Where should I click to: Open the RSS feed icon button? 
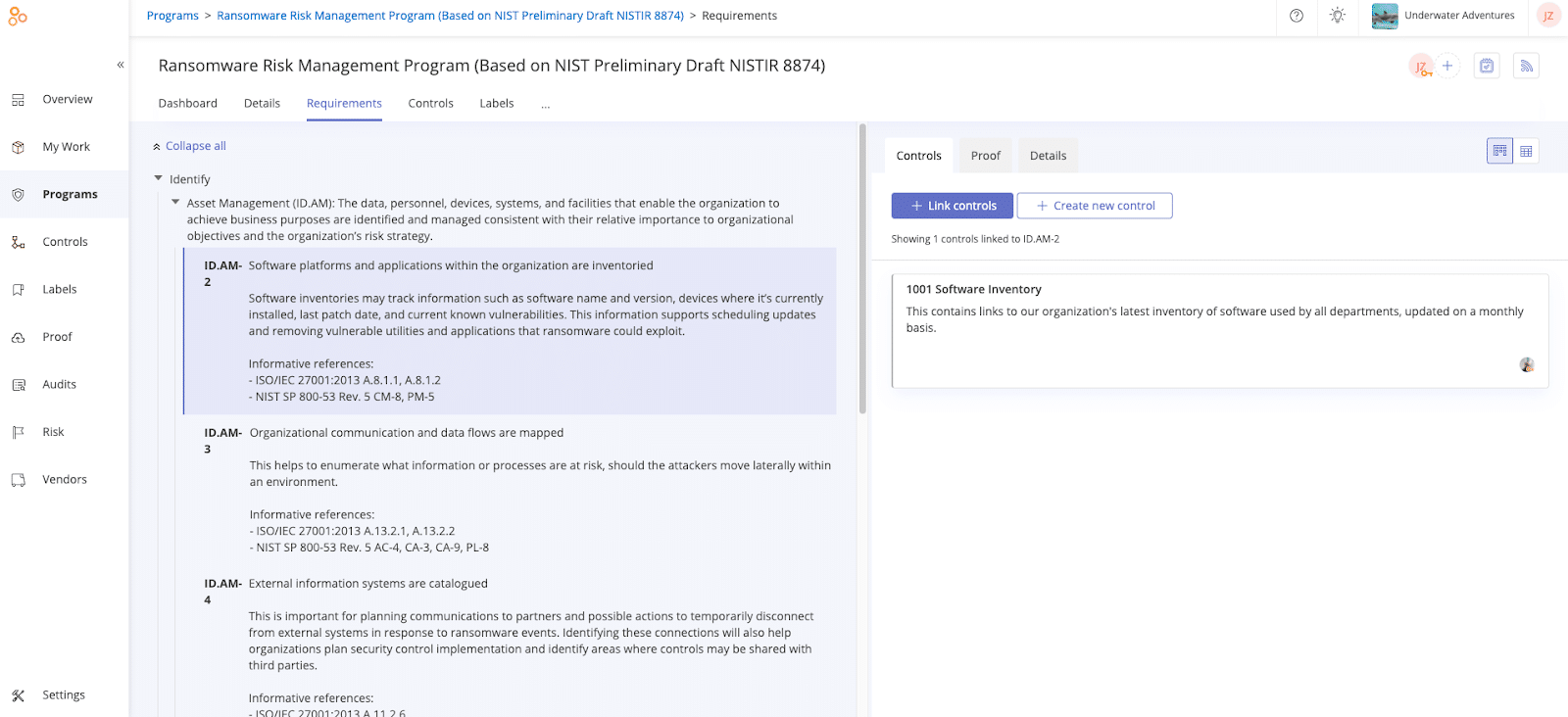tap(1526, 66)
